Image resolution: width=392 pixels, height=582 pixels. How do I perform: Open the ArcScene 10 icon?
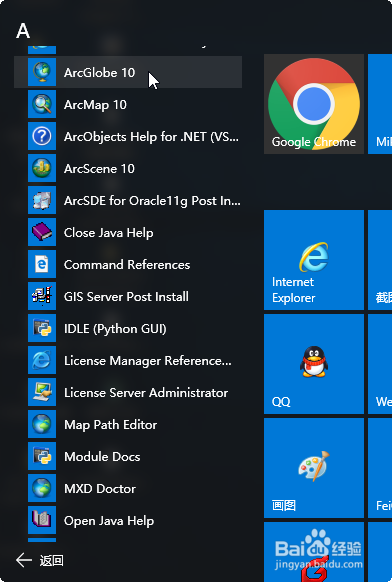pos(42,168)
